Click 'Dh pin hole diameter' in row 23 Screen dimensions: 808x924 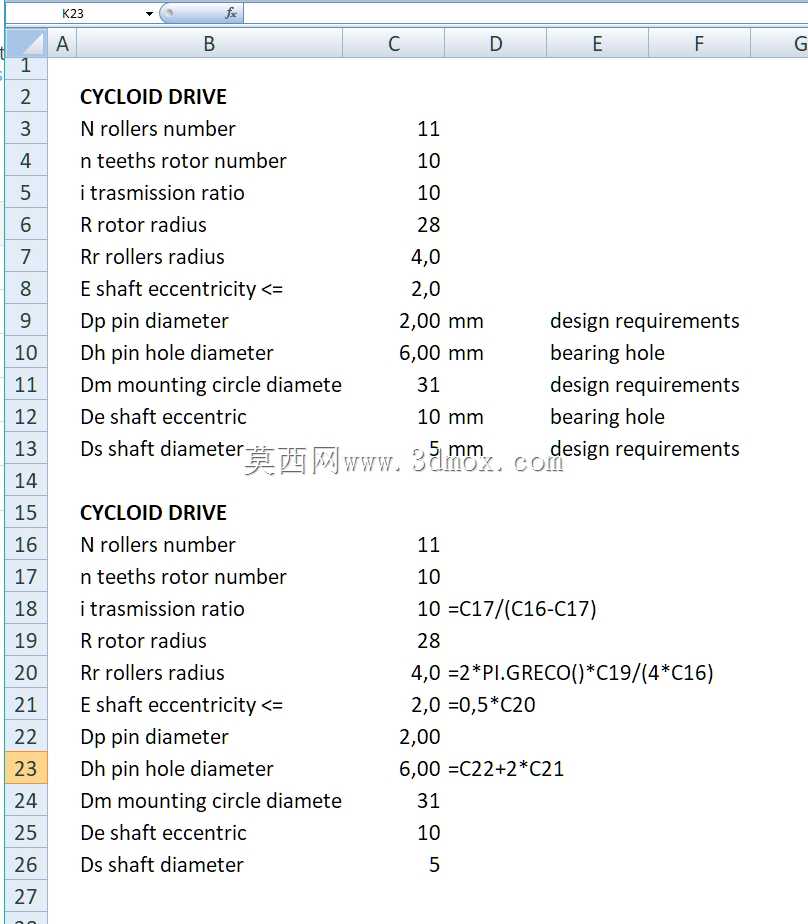177,768
